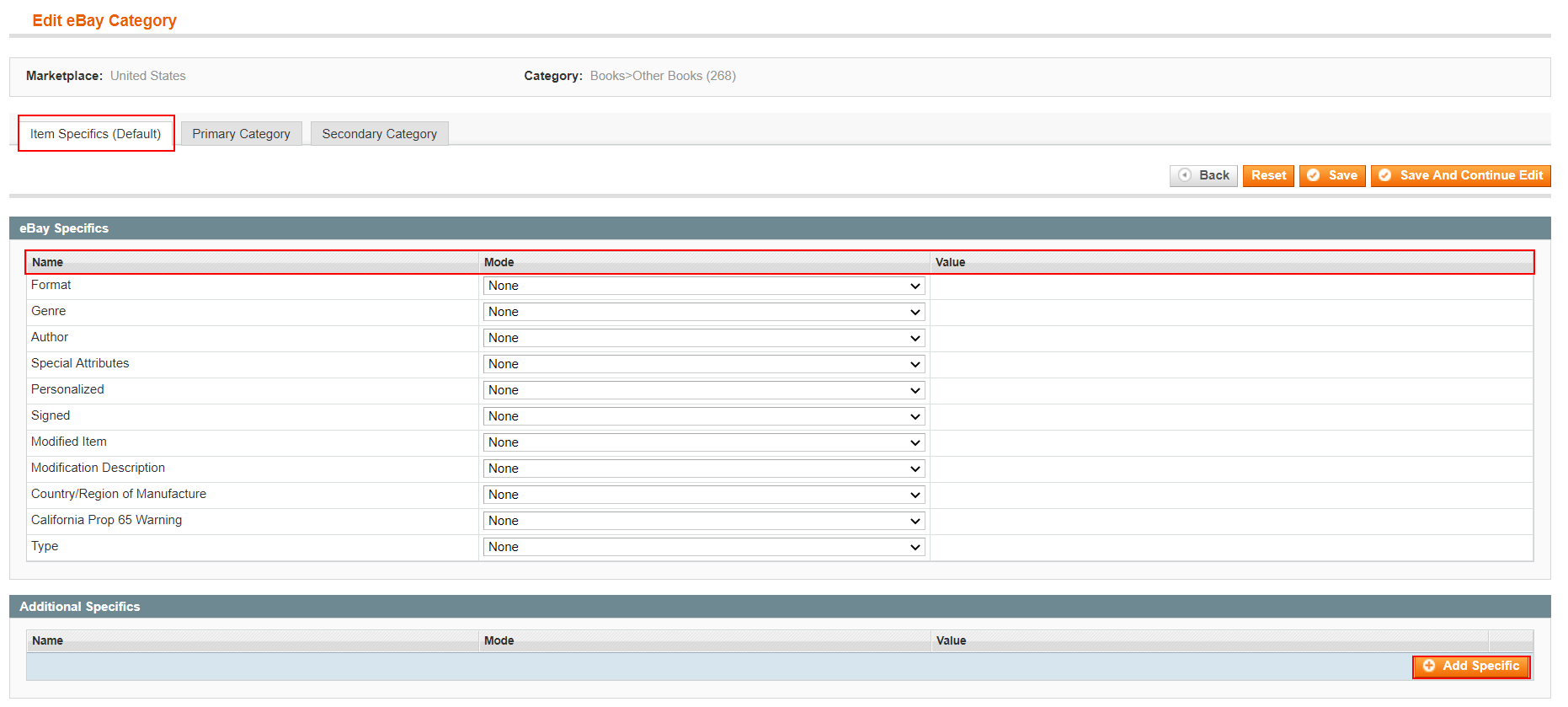Open the Type mode dropdown
This screenshot has height=707, width=1568.
704,547
